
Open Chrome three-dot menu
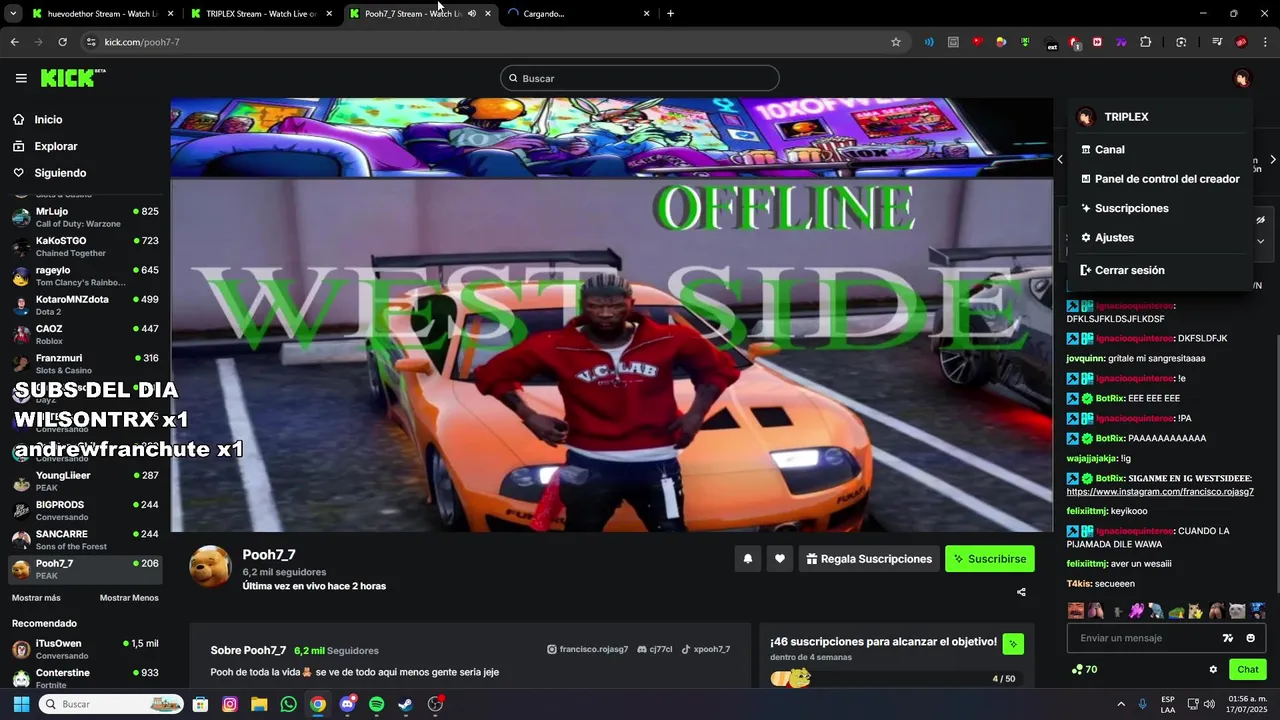(1267, 42)
